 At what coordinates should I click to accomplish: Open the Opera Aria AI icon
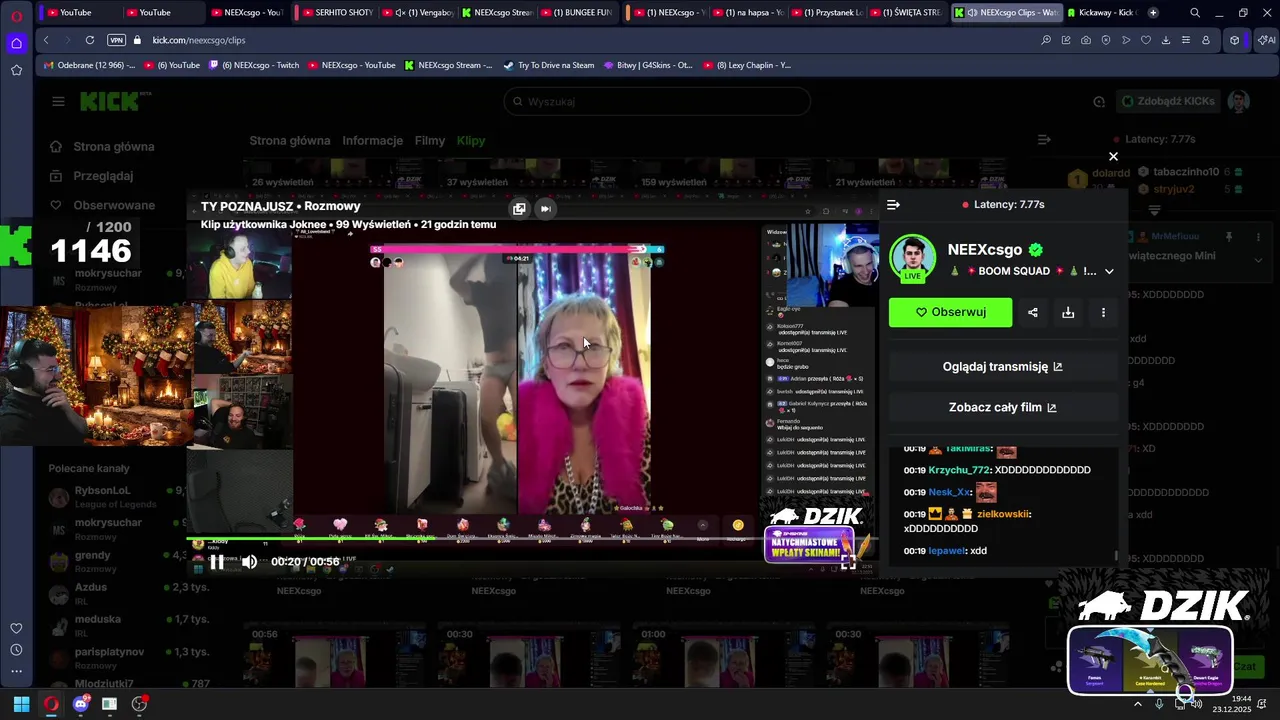click(x=1266, y=40)
